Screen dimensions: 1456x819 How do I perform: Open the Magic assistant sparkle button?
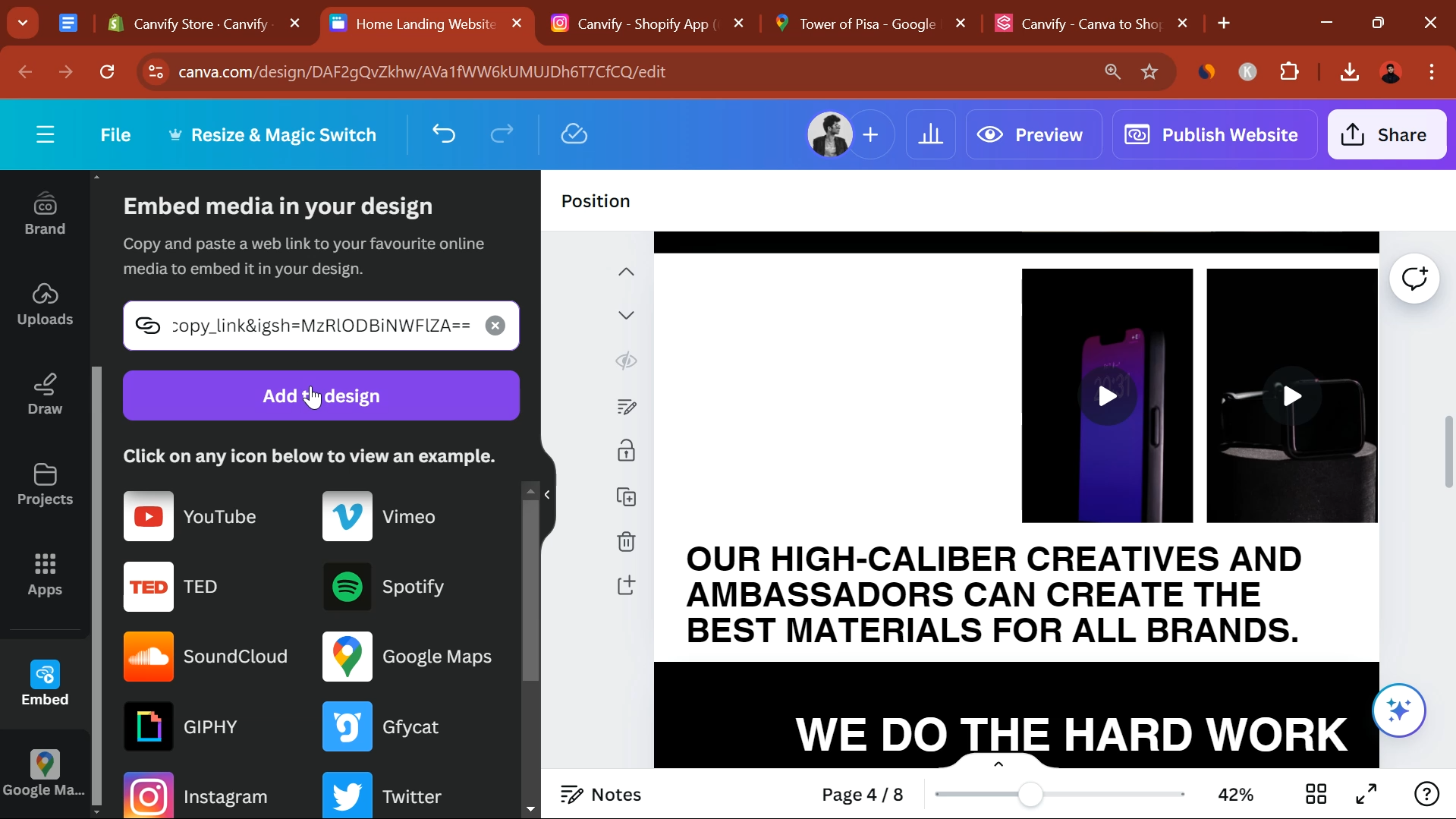tap(1398, 710)
